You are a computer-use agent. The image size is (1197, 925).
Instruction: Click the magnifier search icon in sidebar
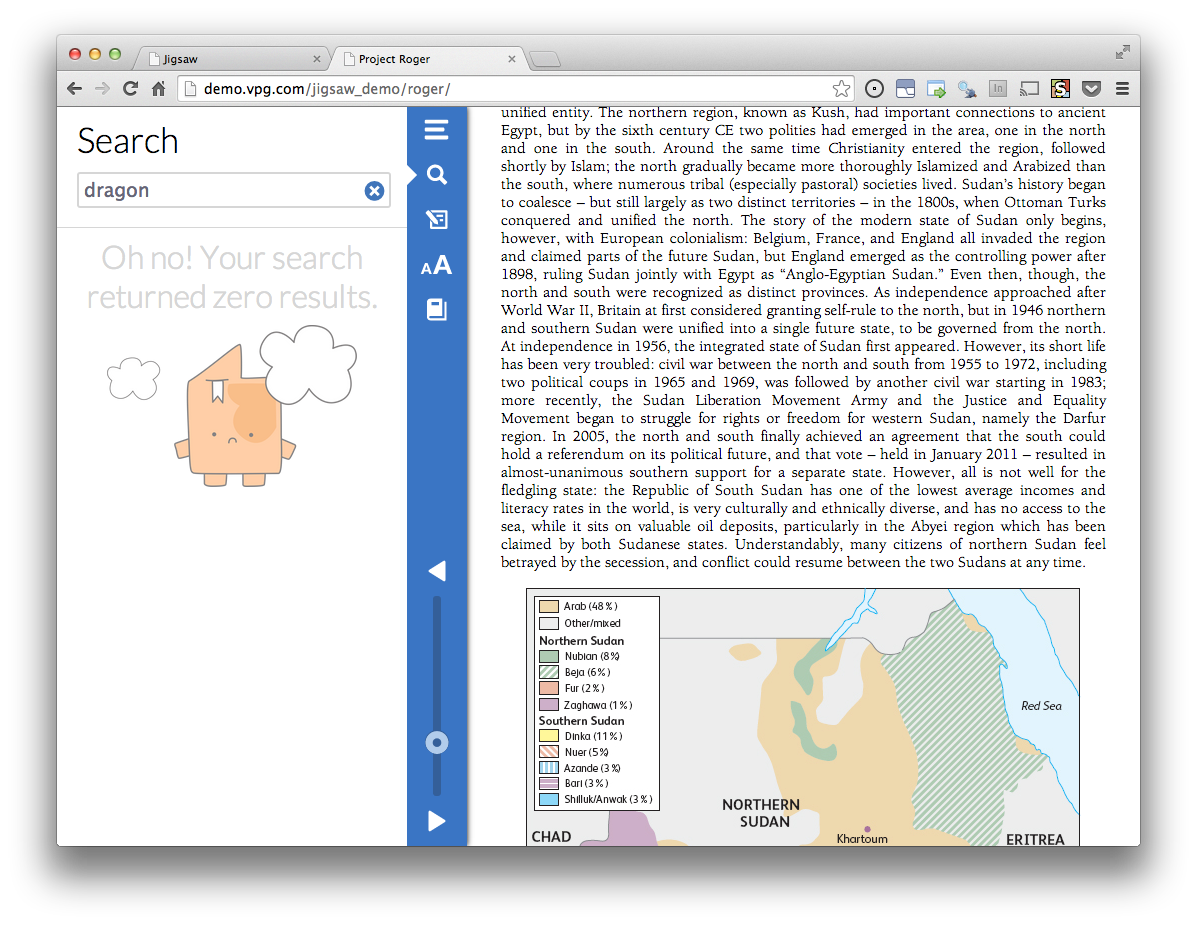point(436,175)
